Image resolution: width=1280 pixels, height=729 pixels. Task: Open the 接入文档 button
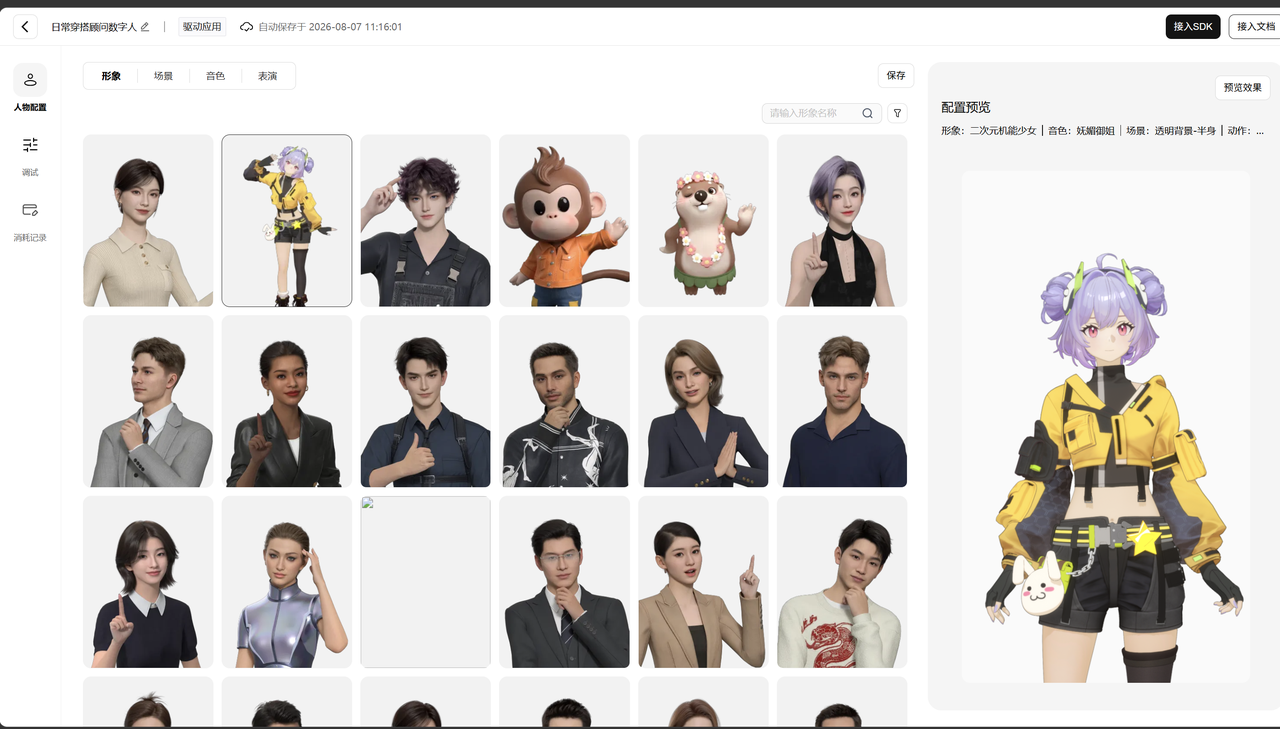tap(1255, 27)
